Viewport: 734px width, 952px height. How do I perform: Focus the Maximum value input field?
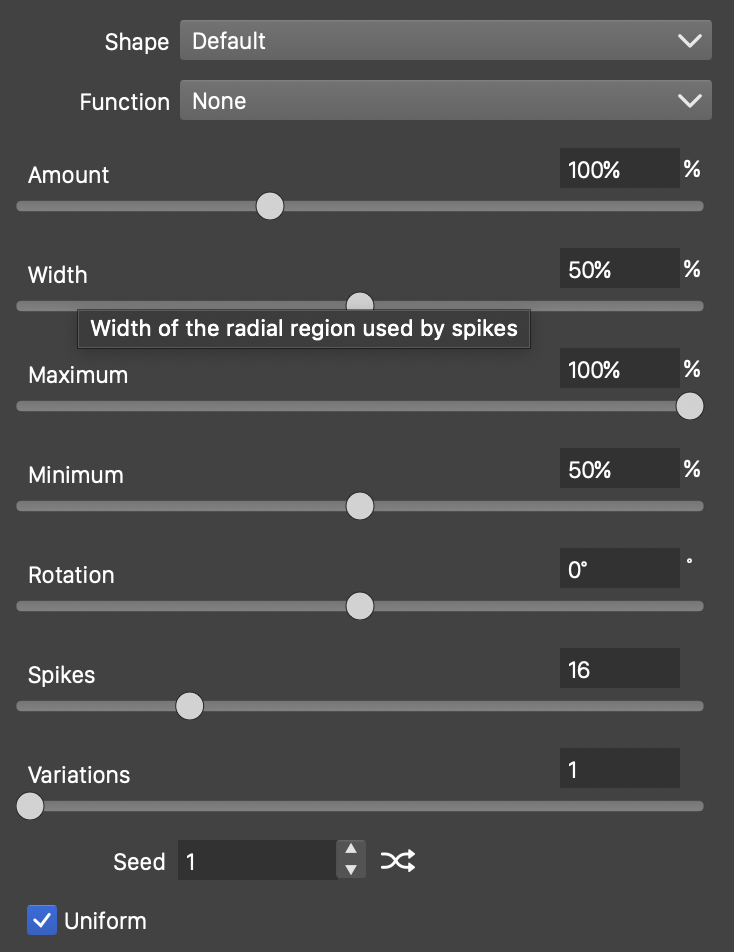[619, 369]
